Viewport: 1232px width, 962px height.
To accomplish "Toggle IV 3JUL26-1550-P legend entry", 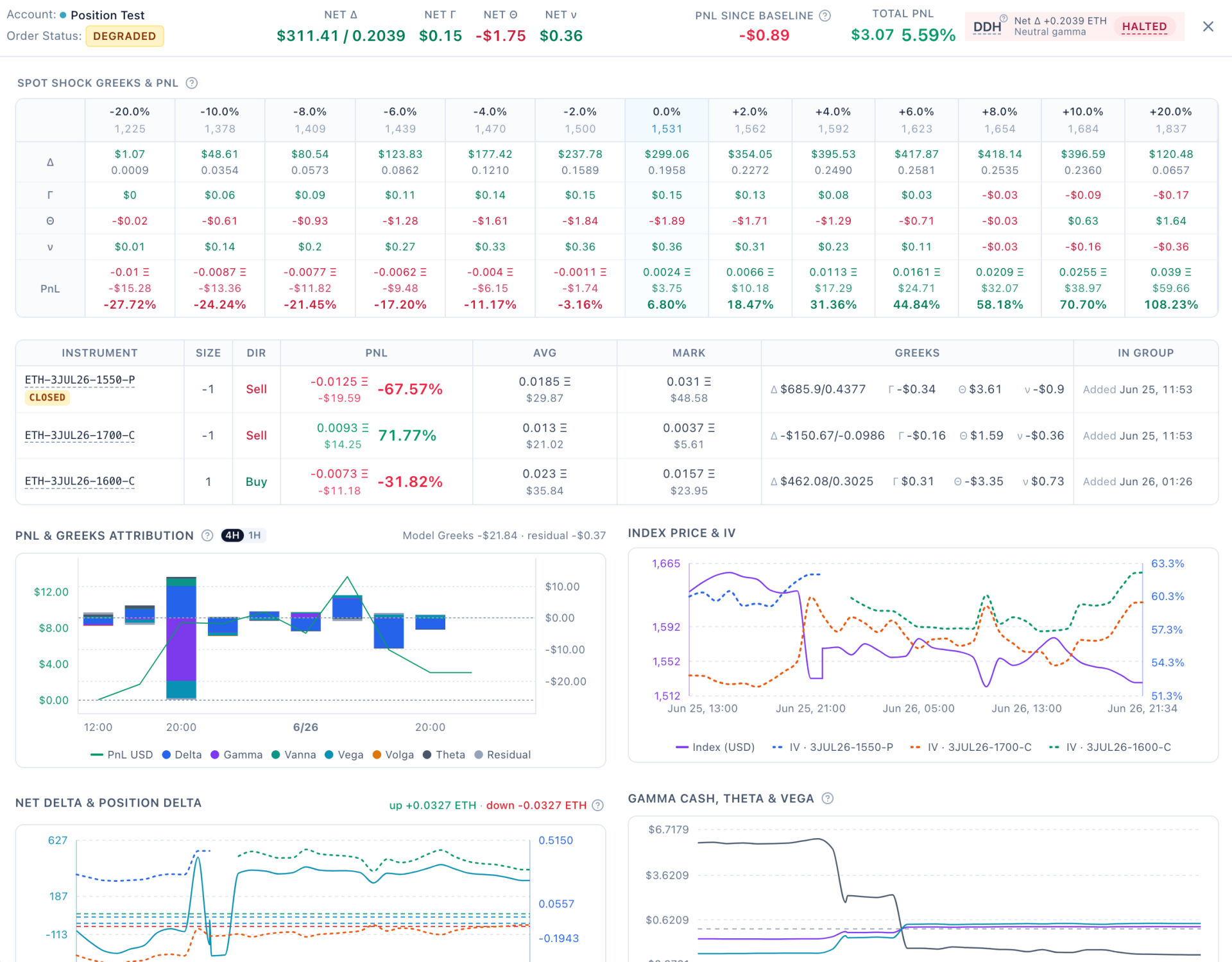I will tap(833, 747).
